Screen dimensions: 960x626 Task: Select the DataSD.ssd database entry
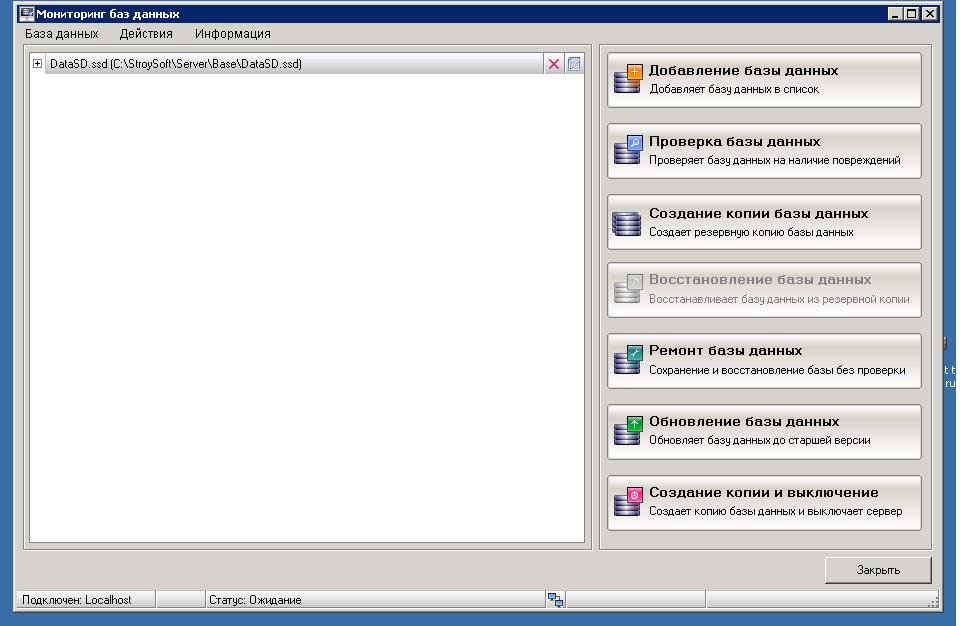175,64
